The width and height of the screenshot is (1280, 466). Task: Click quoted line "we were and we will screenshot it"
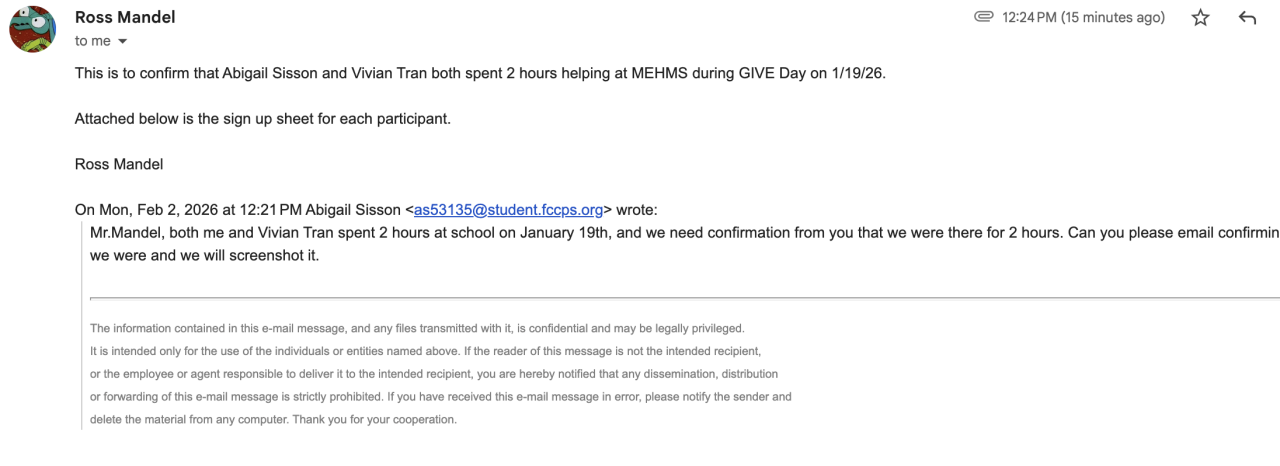(205, 255)
